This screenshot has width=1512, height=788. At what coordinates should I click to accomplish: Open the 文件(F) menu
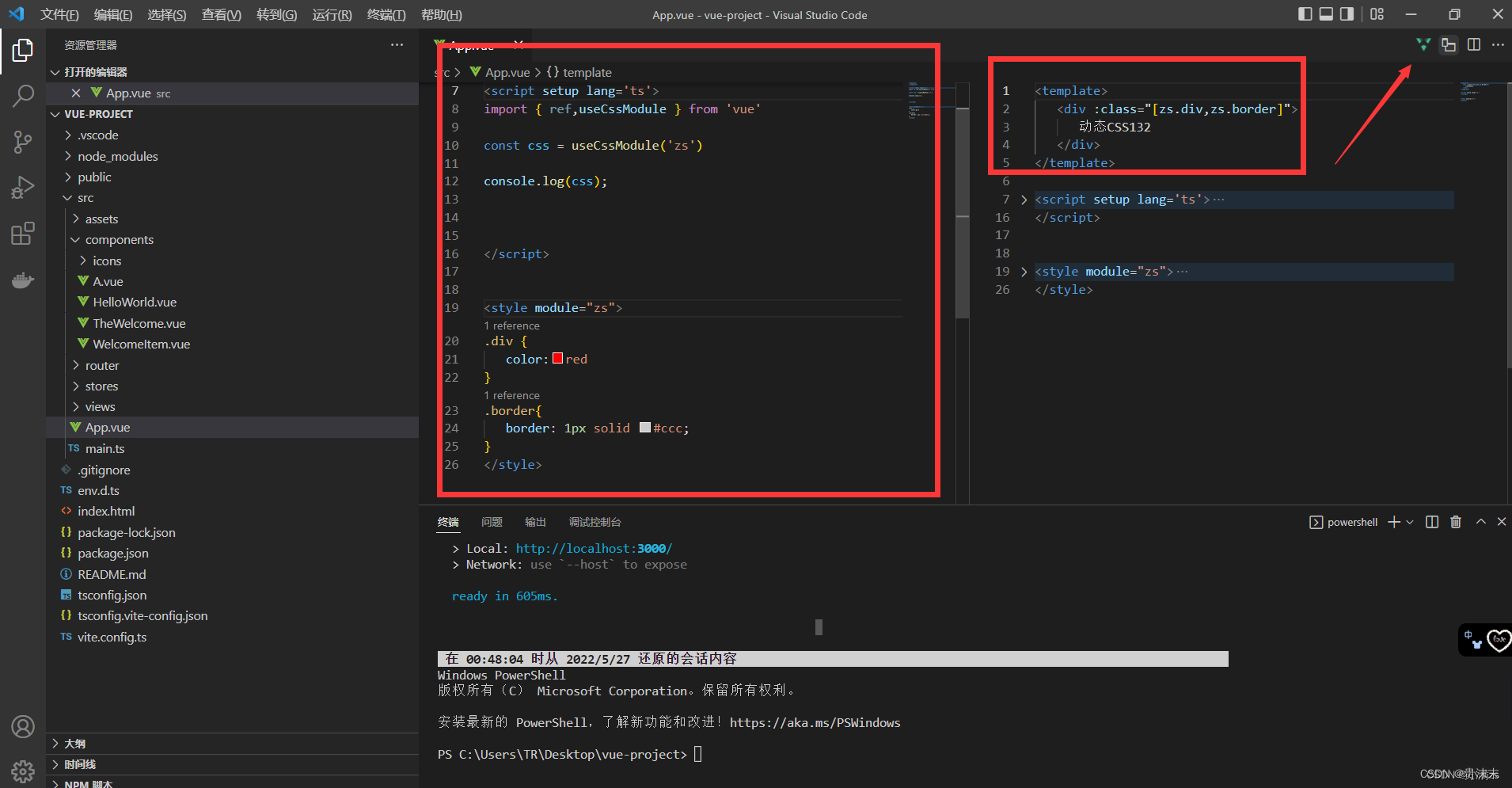[x=59, y=14]
